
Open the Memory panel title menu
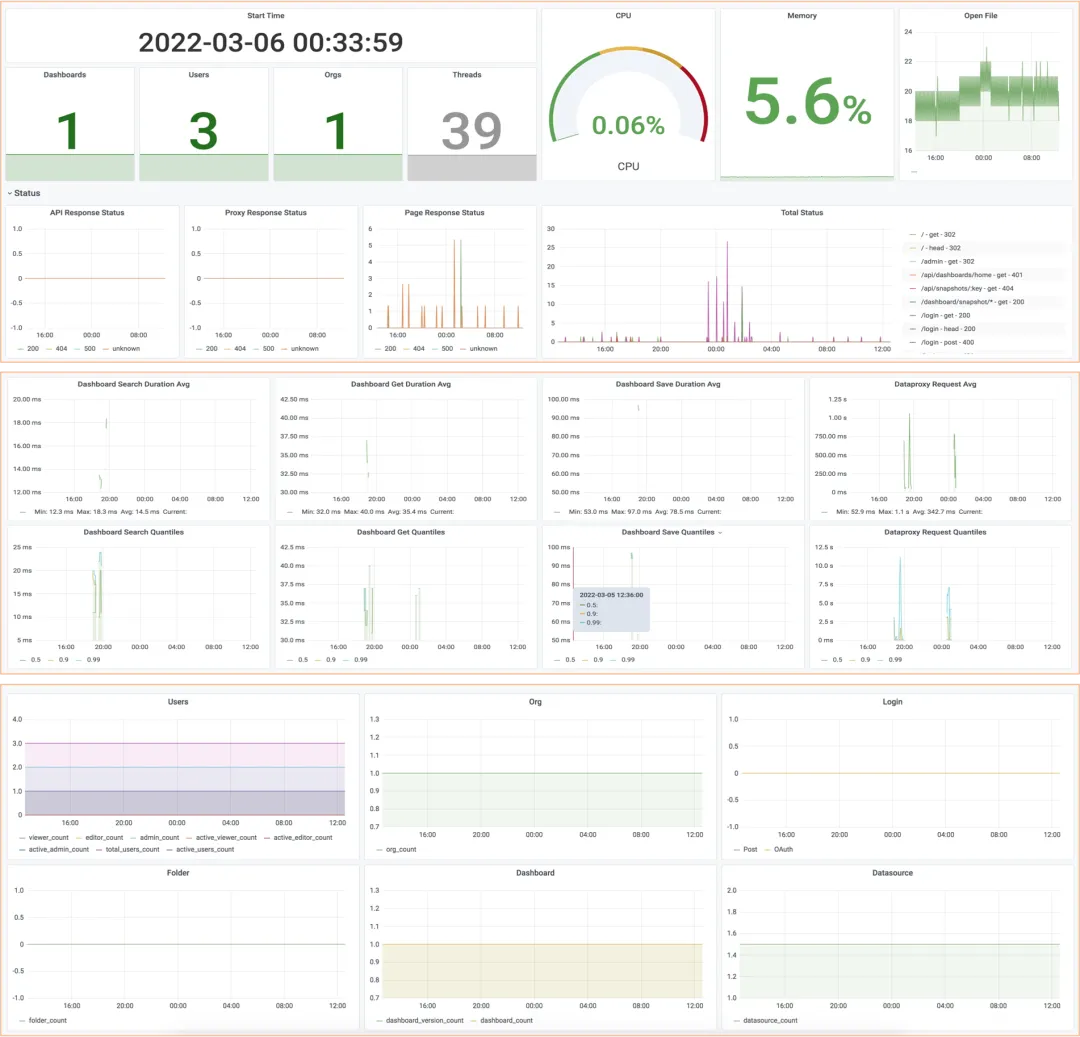(x=802, y=16)
